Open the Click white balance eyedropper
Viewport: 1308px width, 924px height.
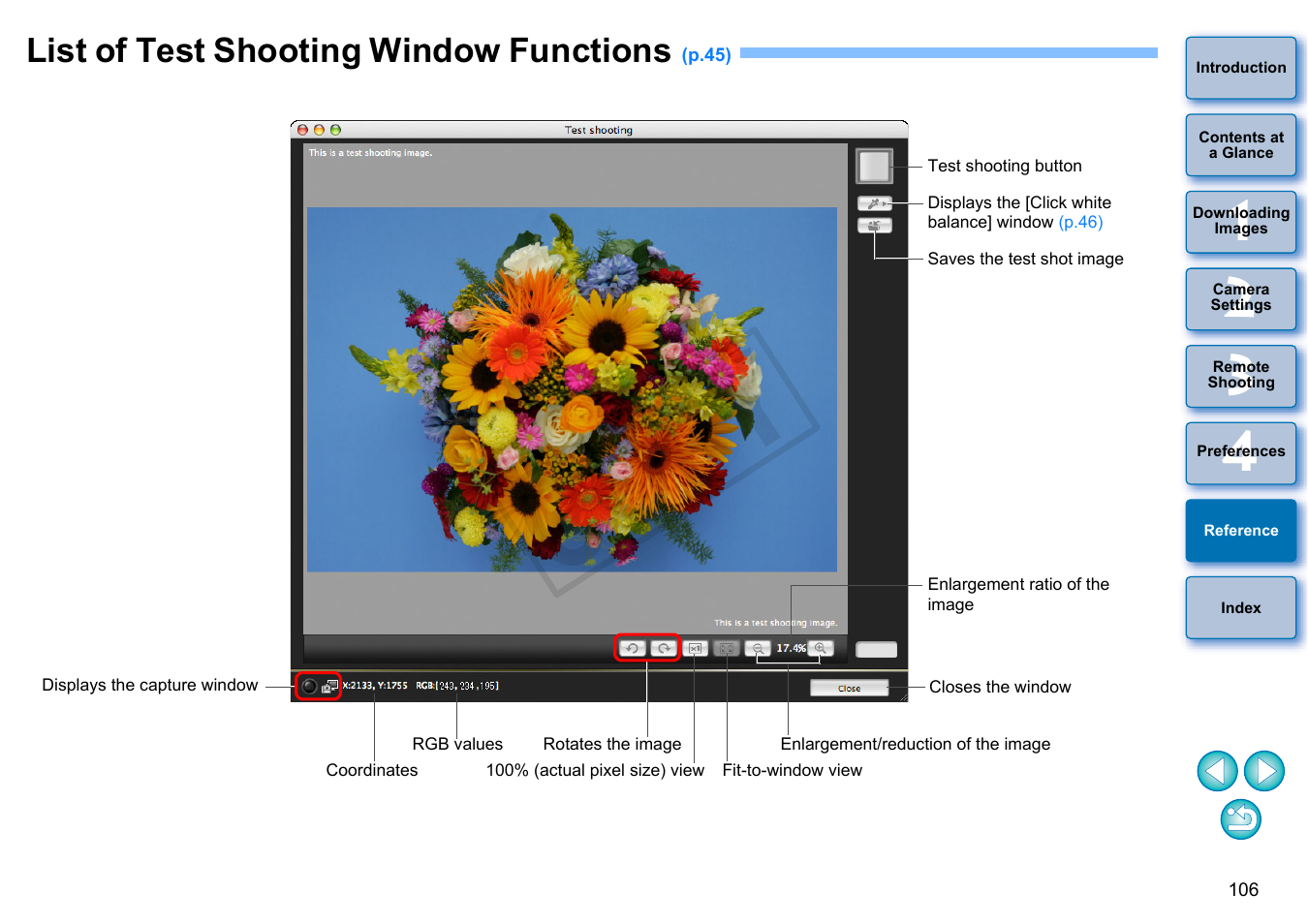coord(874,203)
